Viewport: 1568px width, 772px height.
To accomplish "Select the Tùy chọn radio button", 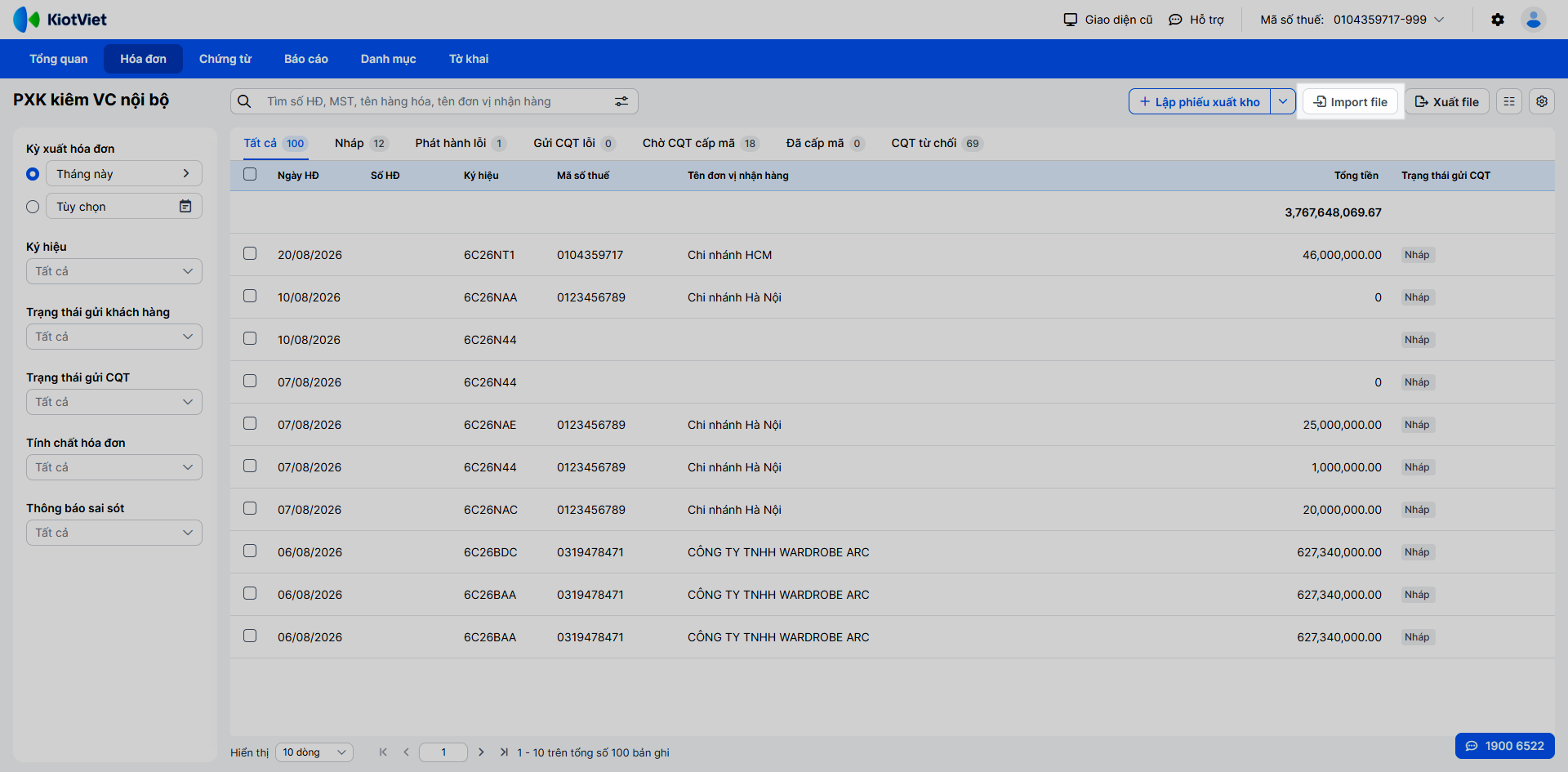I will (x=33, y=207).
